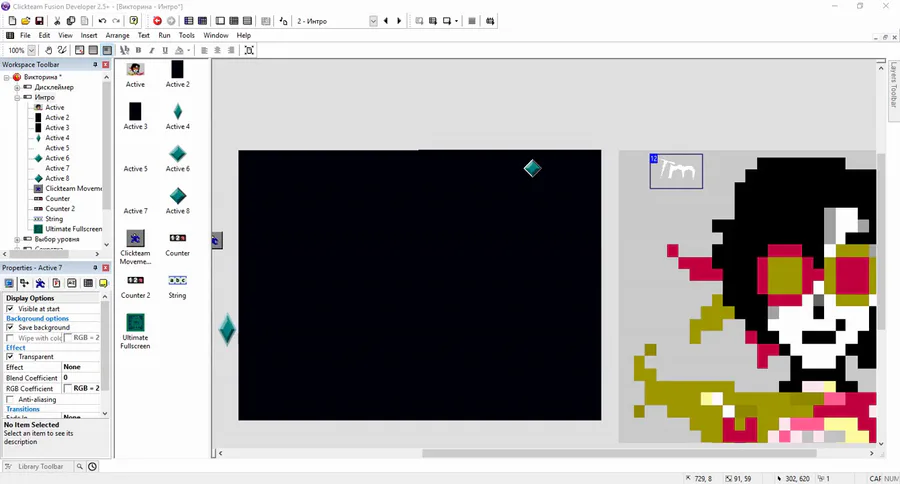Select Clickteam Movement object in object list

point(135,247)
